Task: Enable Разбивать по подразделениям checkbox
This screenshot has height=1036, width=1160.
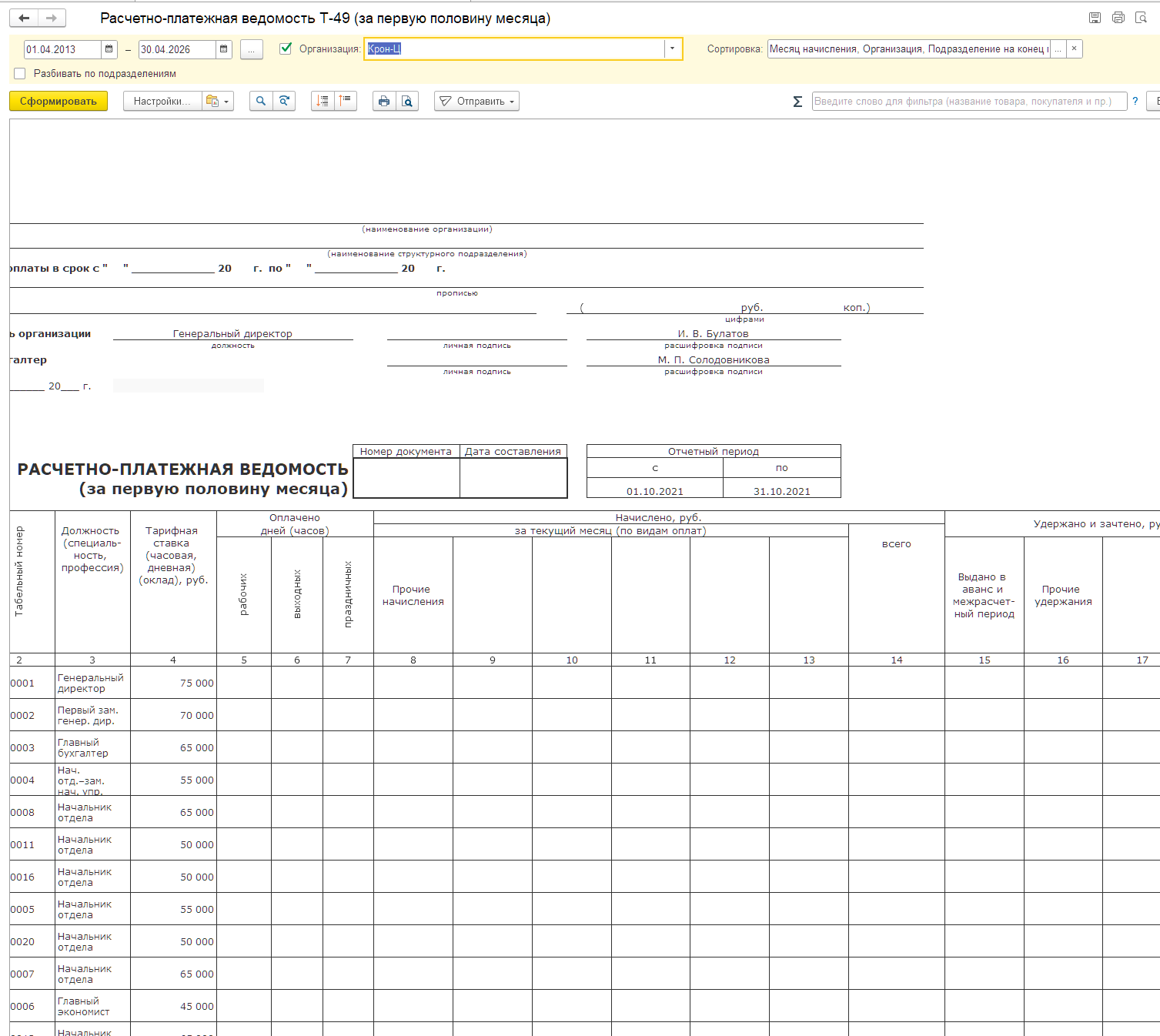Action: tap(20, 74)
